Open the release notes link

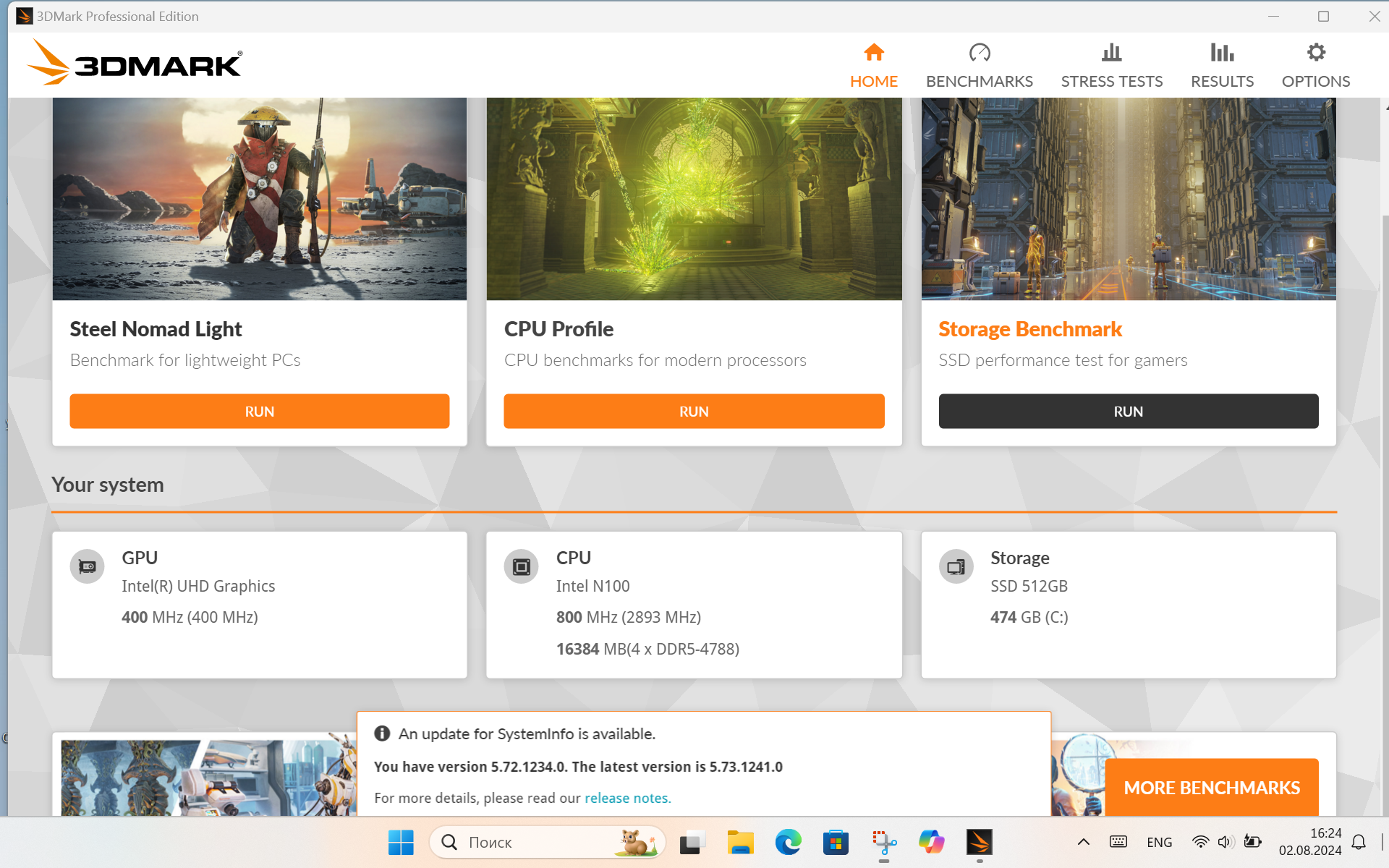(626, 798)
